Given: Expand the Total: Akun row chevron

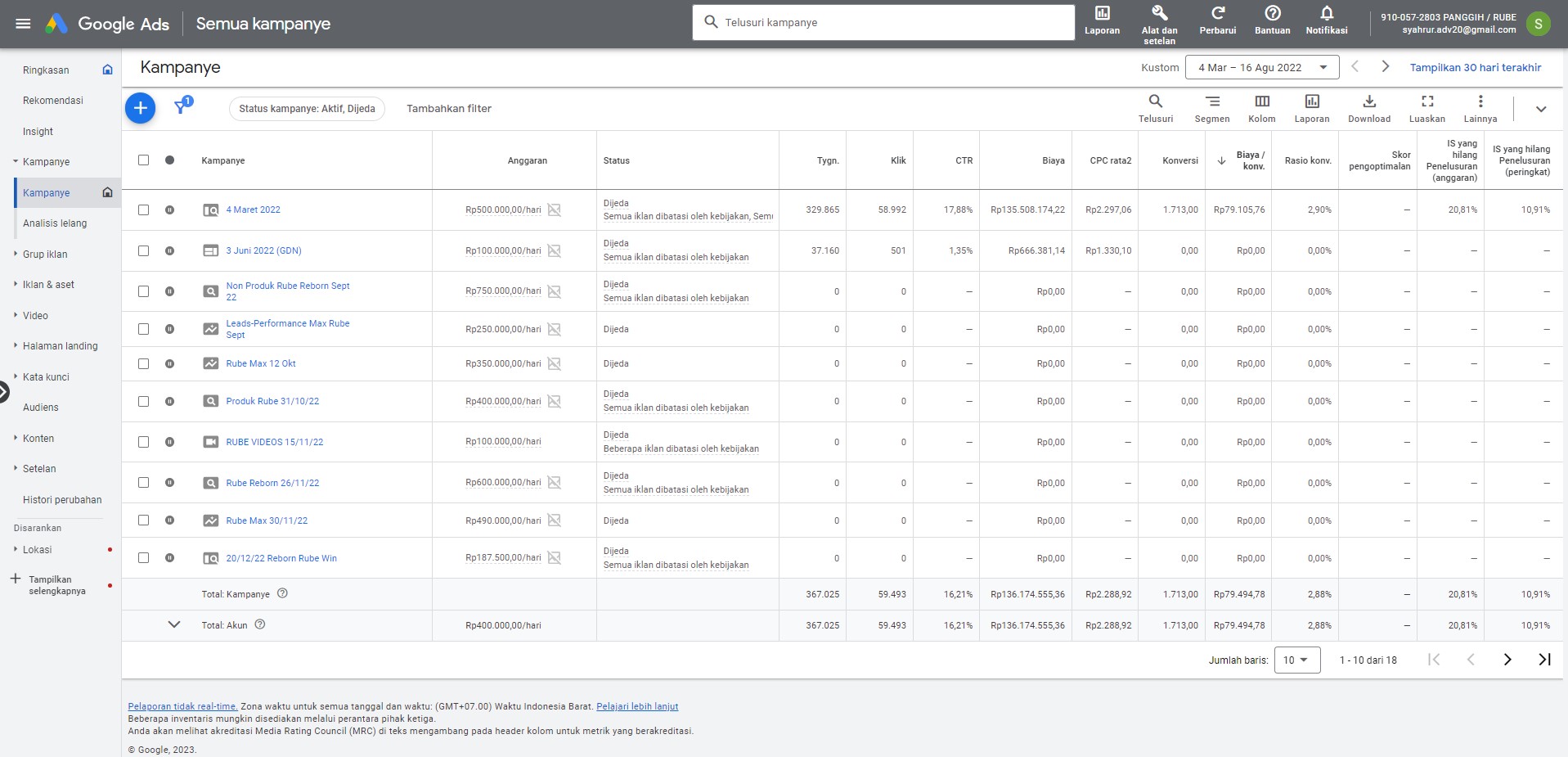Looking at the screenshot, I should click(x=173, y=624).
